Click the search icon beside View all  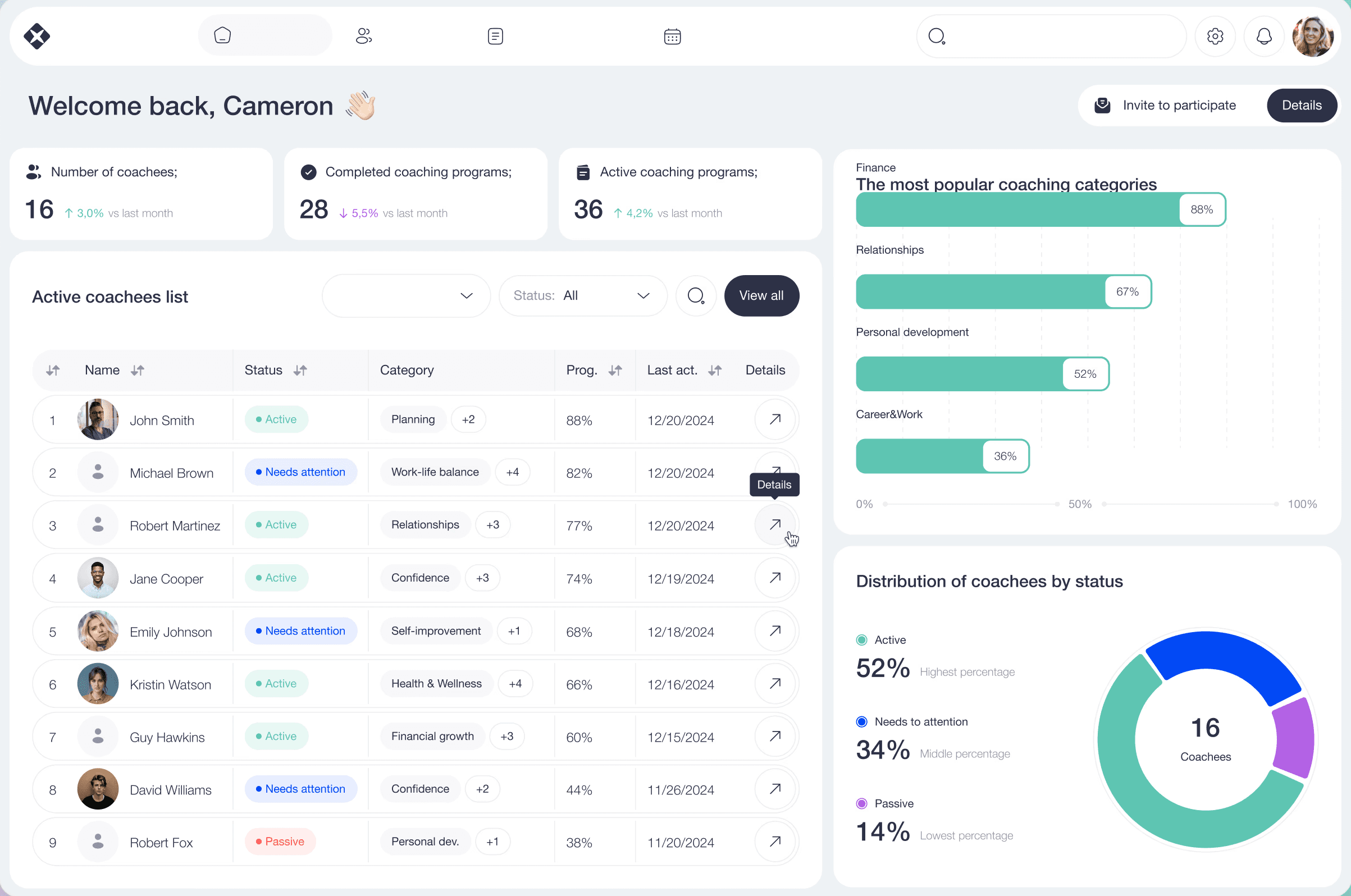(x=696, y=295)
